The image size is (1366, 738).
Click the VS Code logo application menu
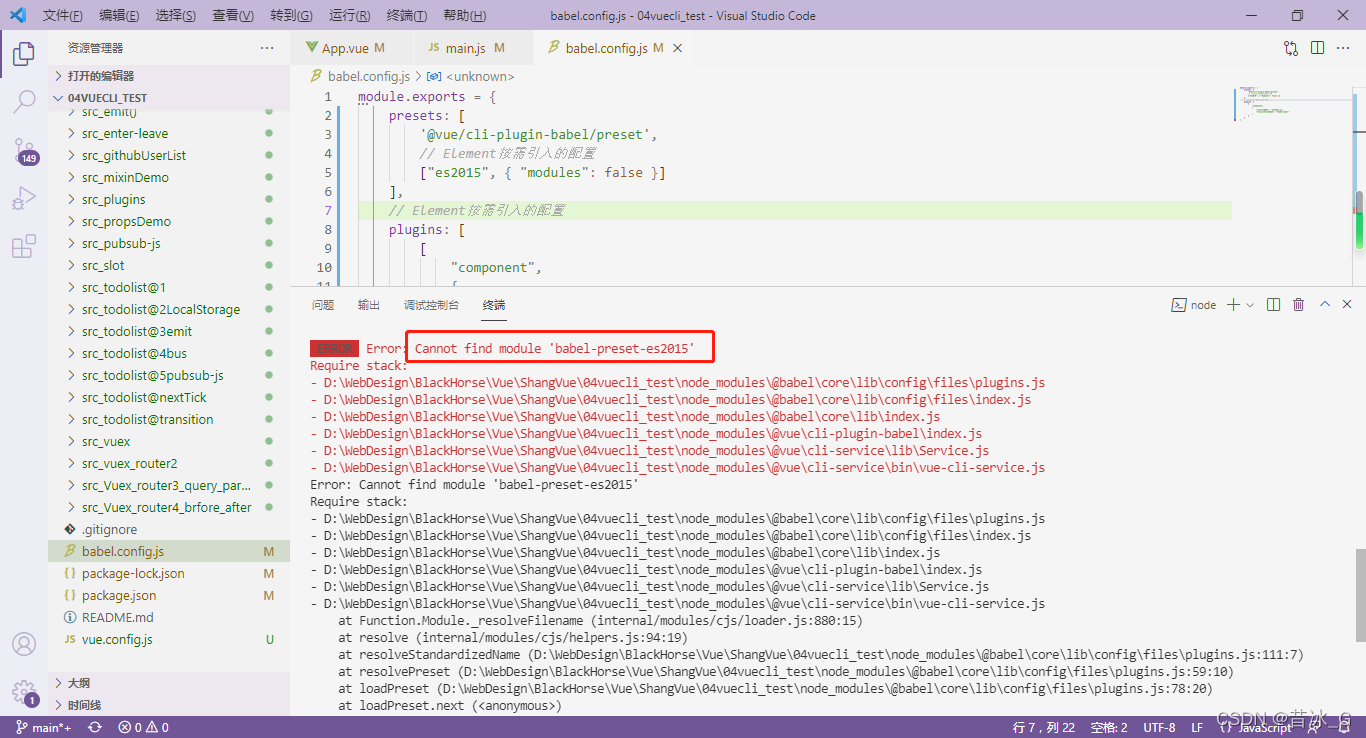[17, 16]
